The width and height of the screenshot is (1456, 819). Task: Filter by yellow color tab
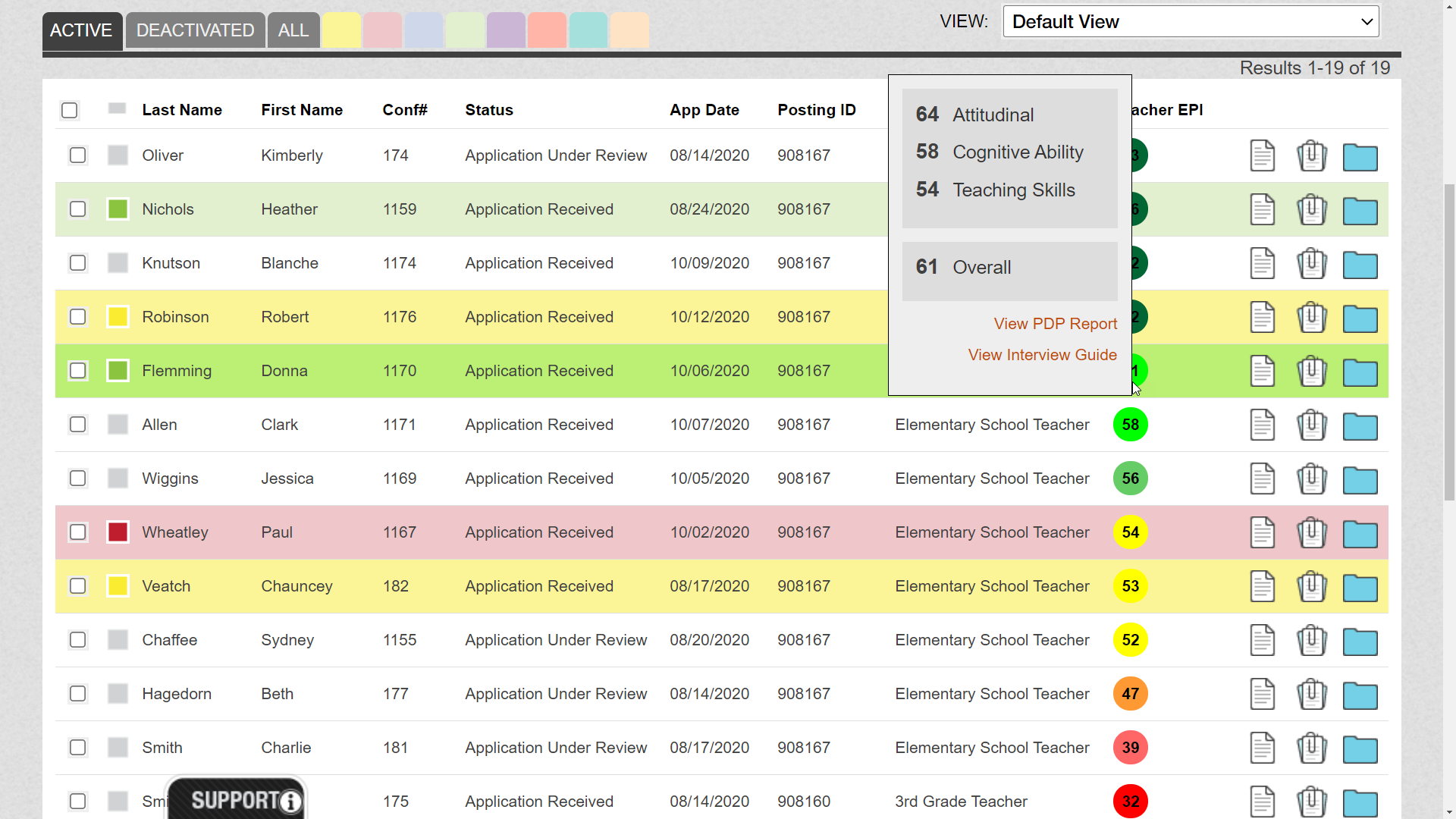[341, 30]
